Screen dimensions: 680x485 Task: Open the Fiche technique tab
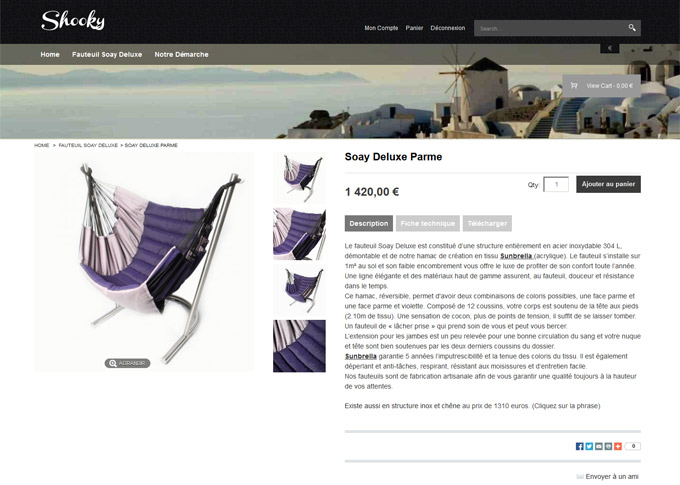pyautogui.click(x=428, y=223)
